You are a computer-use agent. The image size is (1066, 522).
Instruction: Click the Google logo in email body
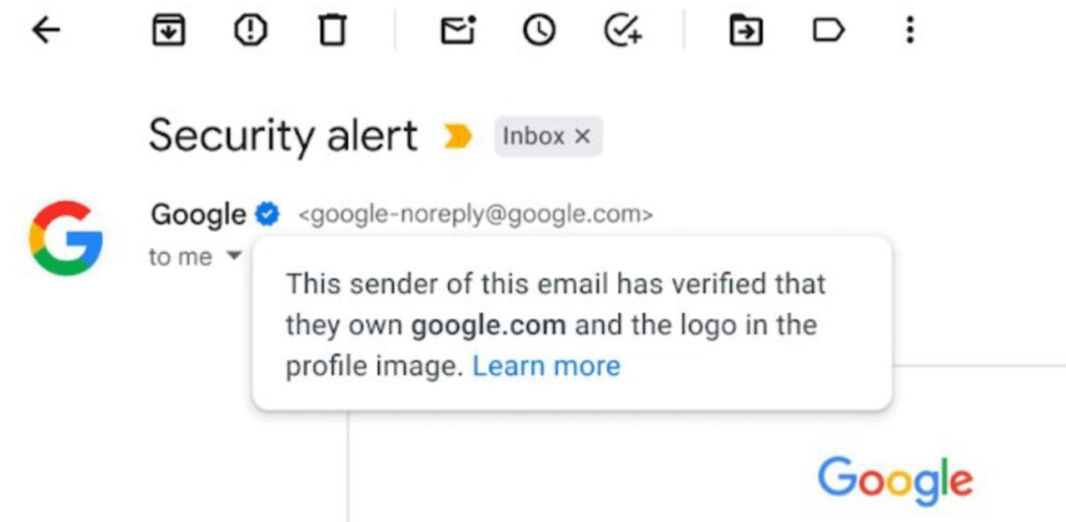[x=895, y=481]
